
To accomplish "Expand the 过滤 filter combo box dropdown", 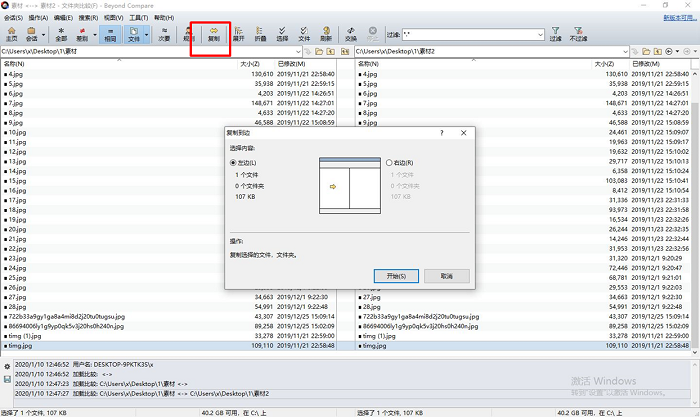I will point(540,34).
